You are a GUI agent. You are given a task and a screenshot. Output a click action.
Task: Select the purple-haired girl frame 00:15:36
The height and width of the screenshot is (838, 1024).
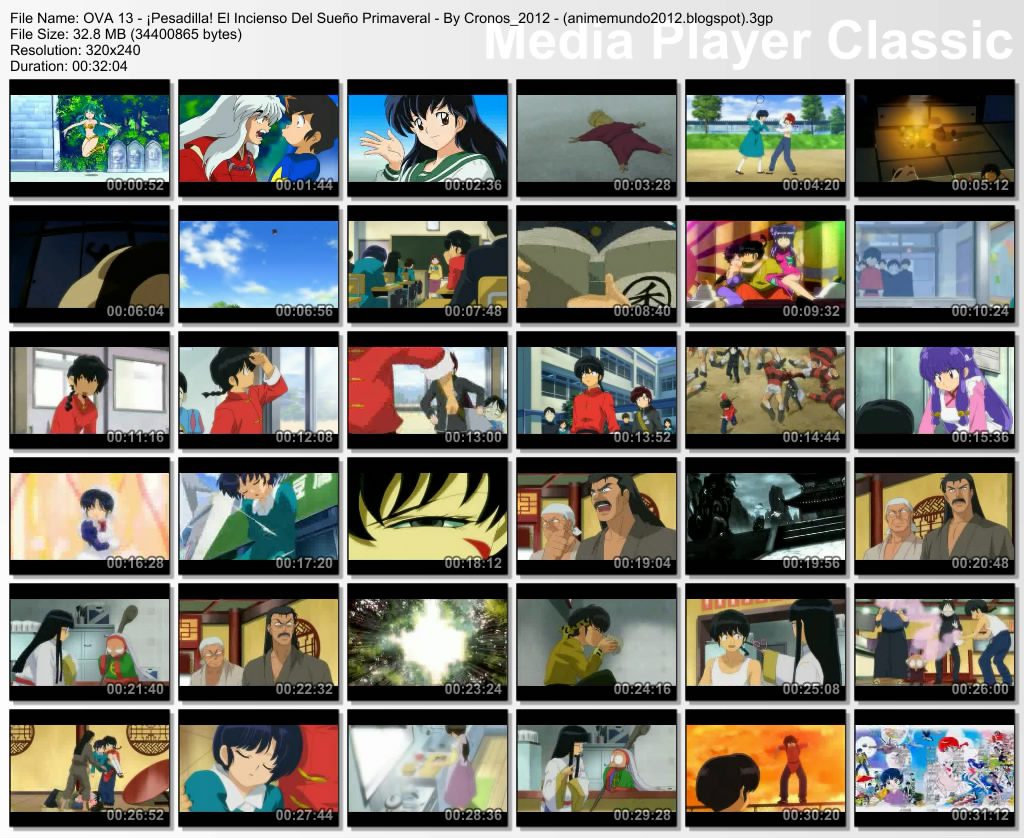pos(935,390)
